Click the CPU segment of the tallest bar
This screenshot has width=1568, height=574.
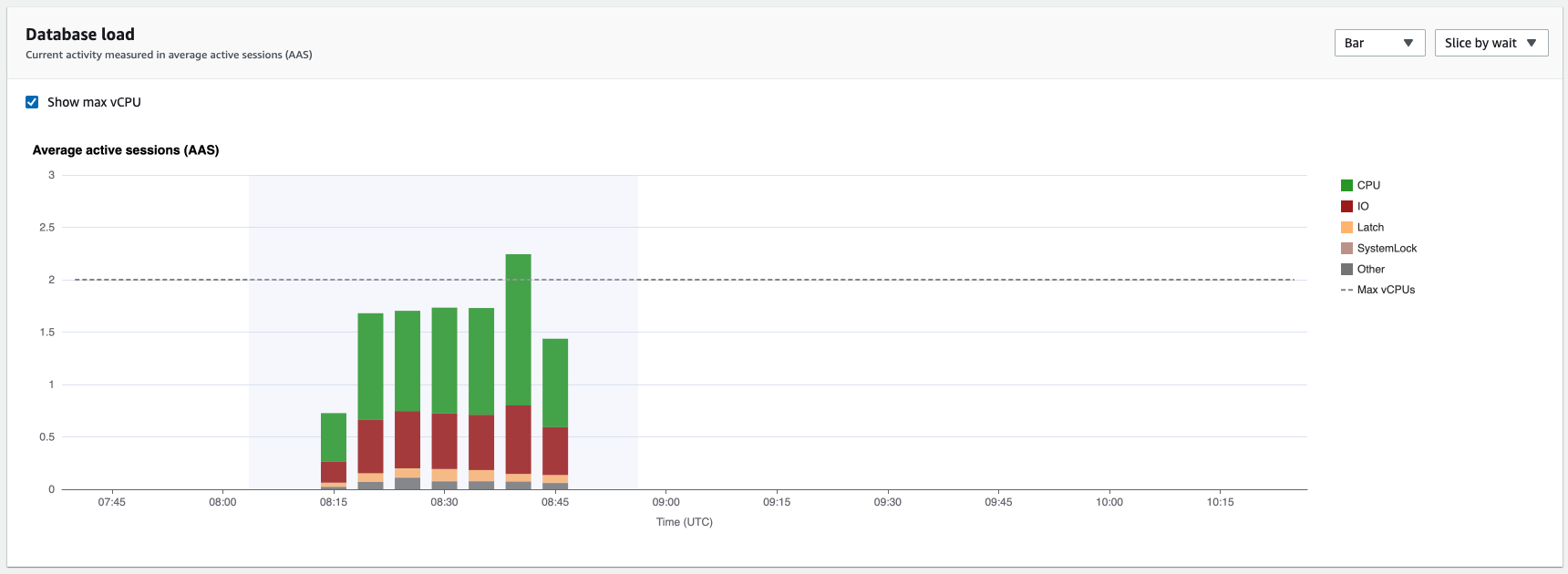point(518,330)
